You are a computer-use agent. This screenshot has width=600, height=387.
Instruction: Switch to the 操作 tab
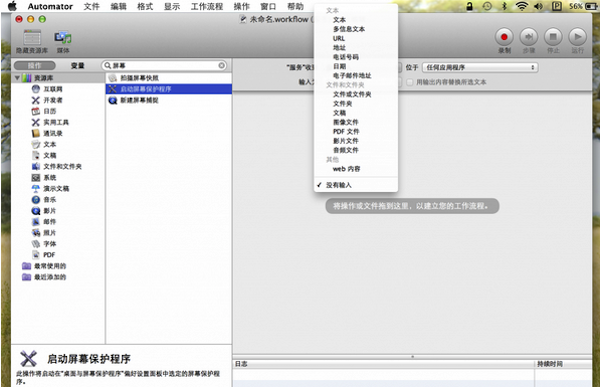point(35,65)
